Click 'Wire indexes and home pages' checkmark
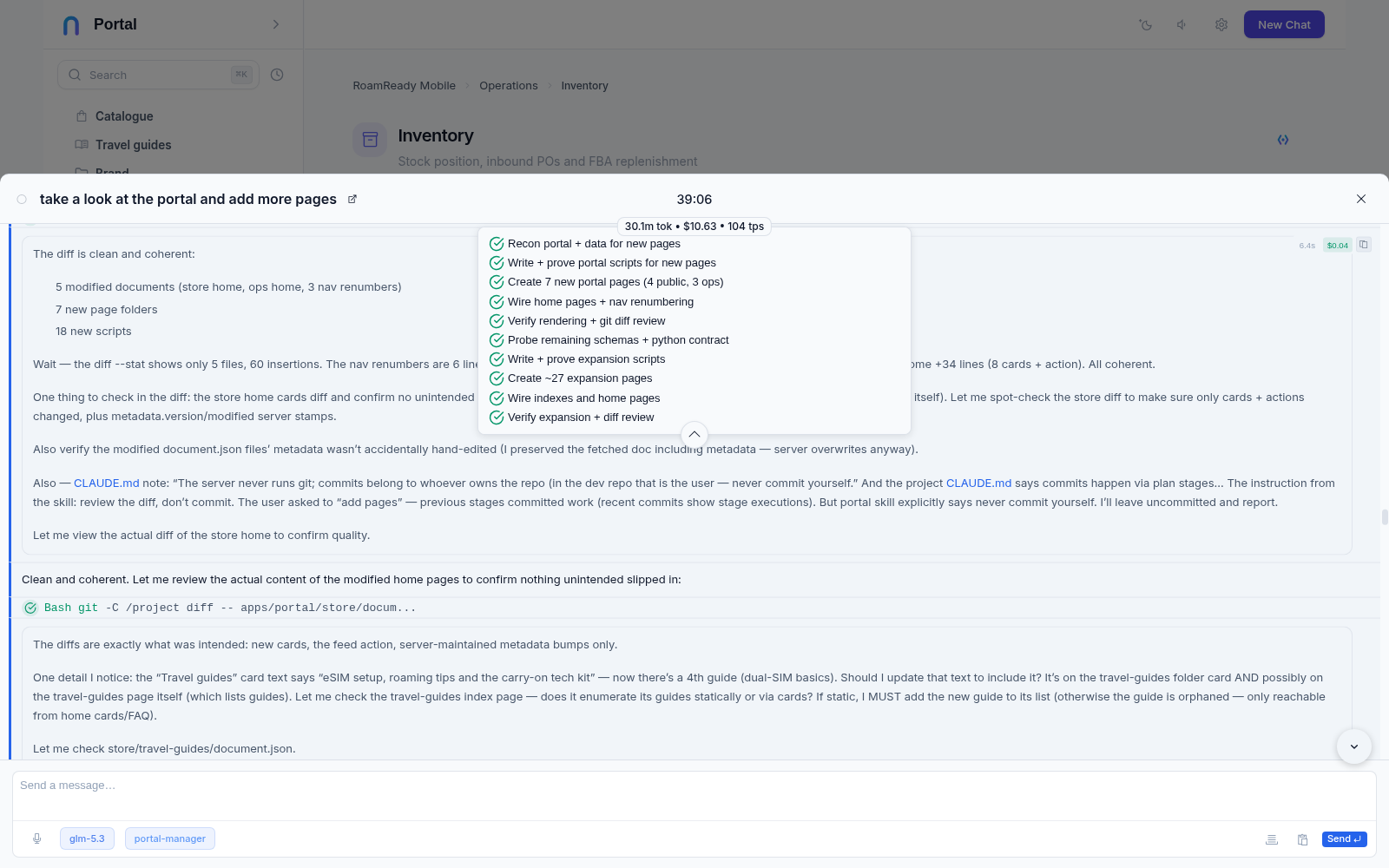Image resolution: width=1389 pixels, height=868 pixels. click(x=497, y=398)
